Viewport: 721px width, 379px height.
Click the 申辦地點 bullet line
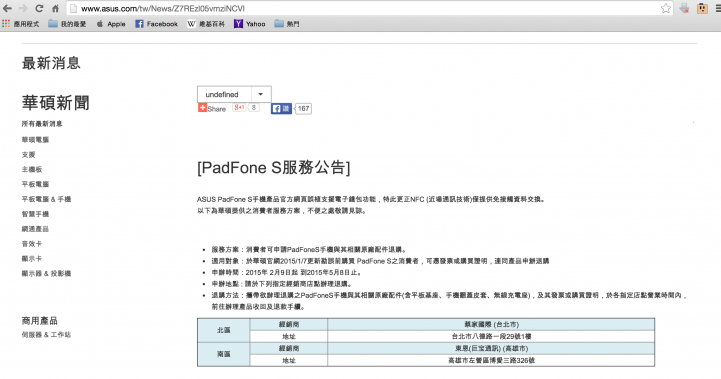(282, 284)
